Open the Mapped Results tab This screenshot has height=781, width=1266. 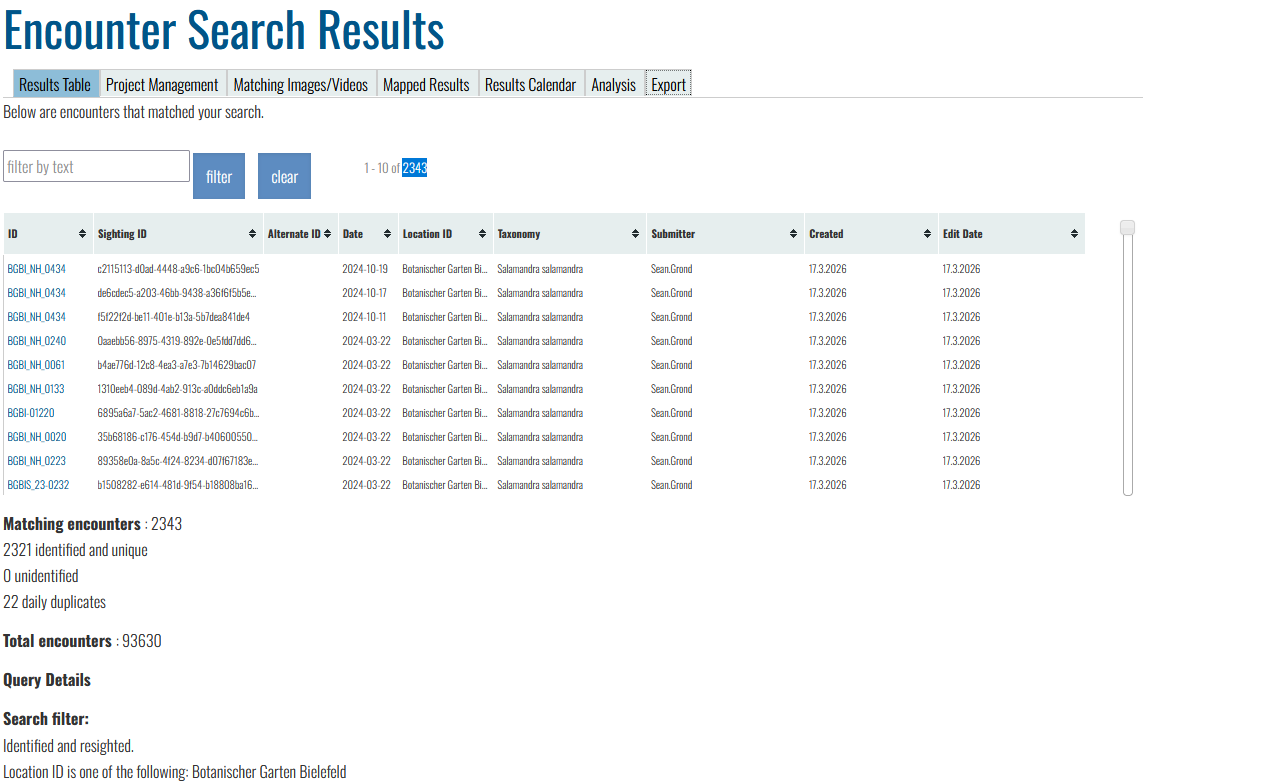(426, 85)
